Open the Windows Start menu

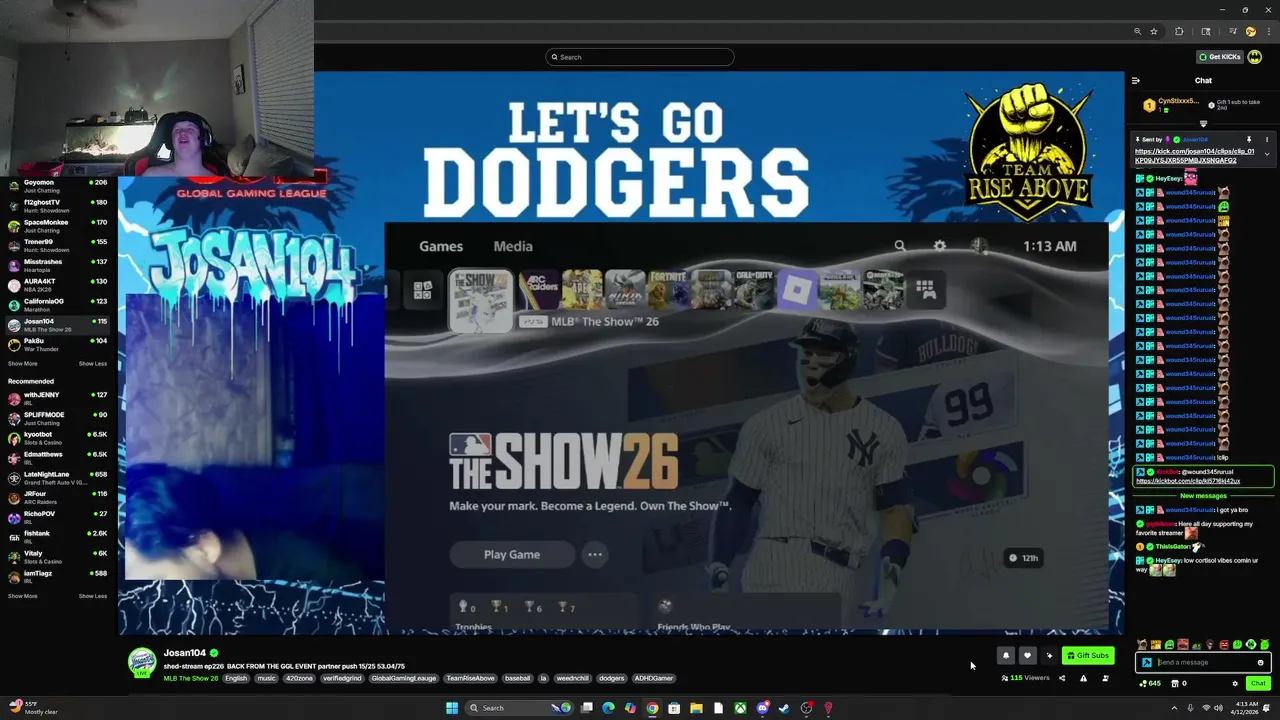tap(452, 708)
